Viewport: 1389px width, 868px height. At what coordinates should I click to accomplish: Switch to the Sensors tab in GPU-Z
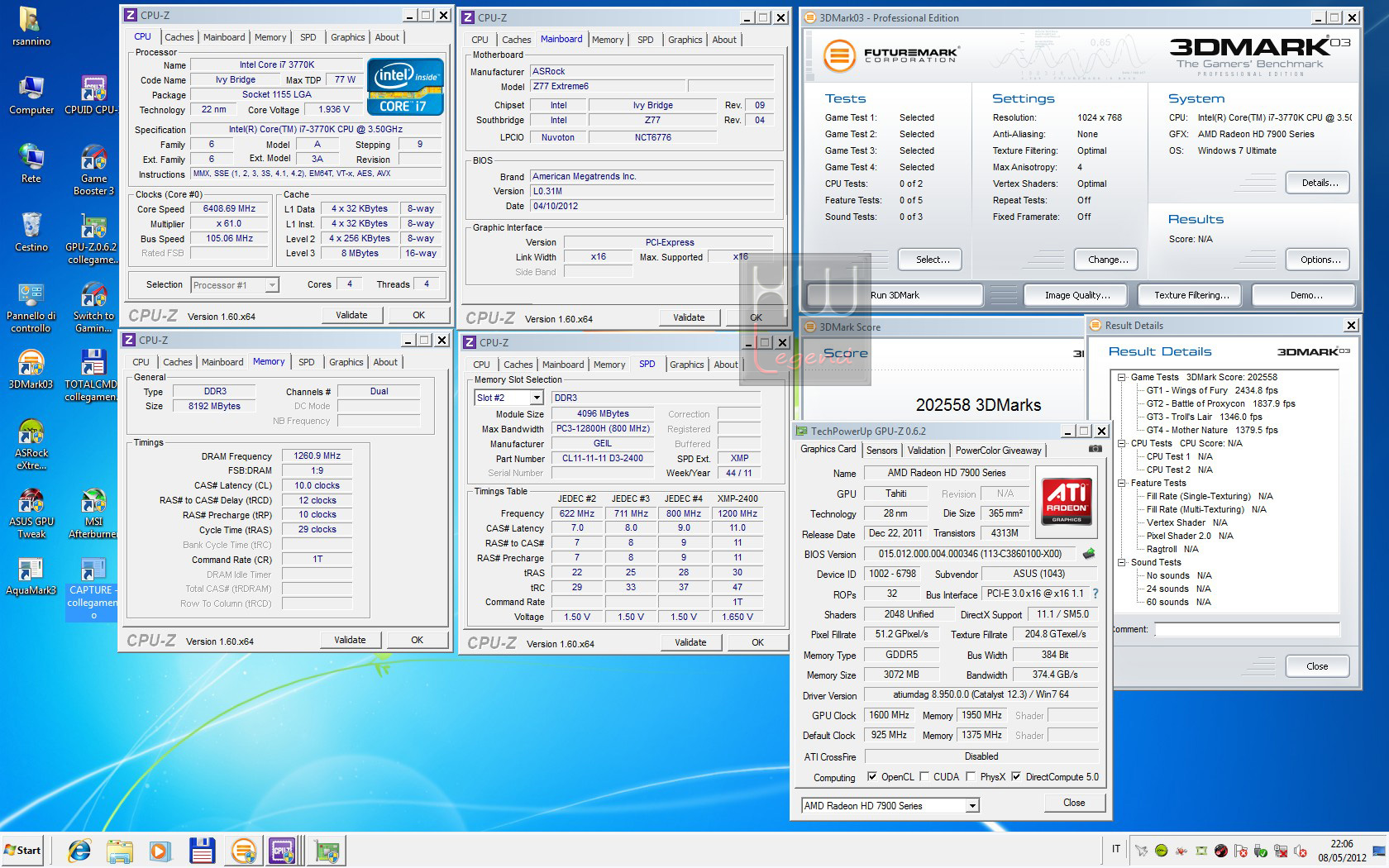point(881,451)
